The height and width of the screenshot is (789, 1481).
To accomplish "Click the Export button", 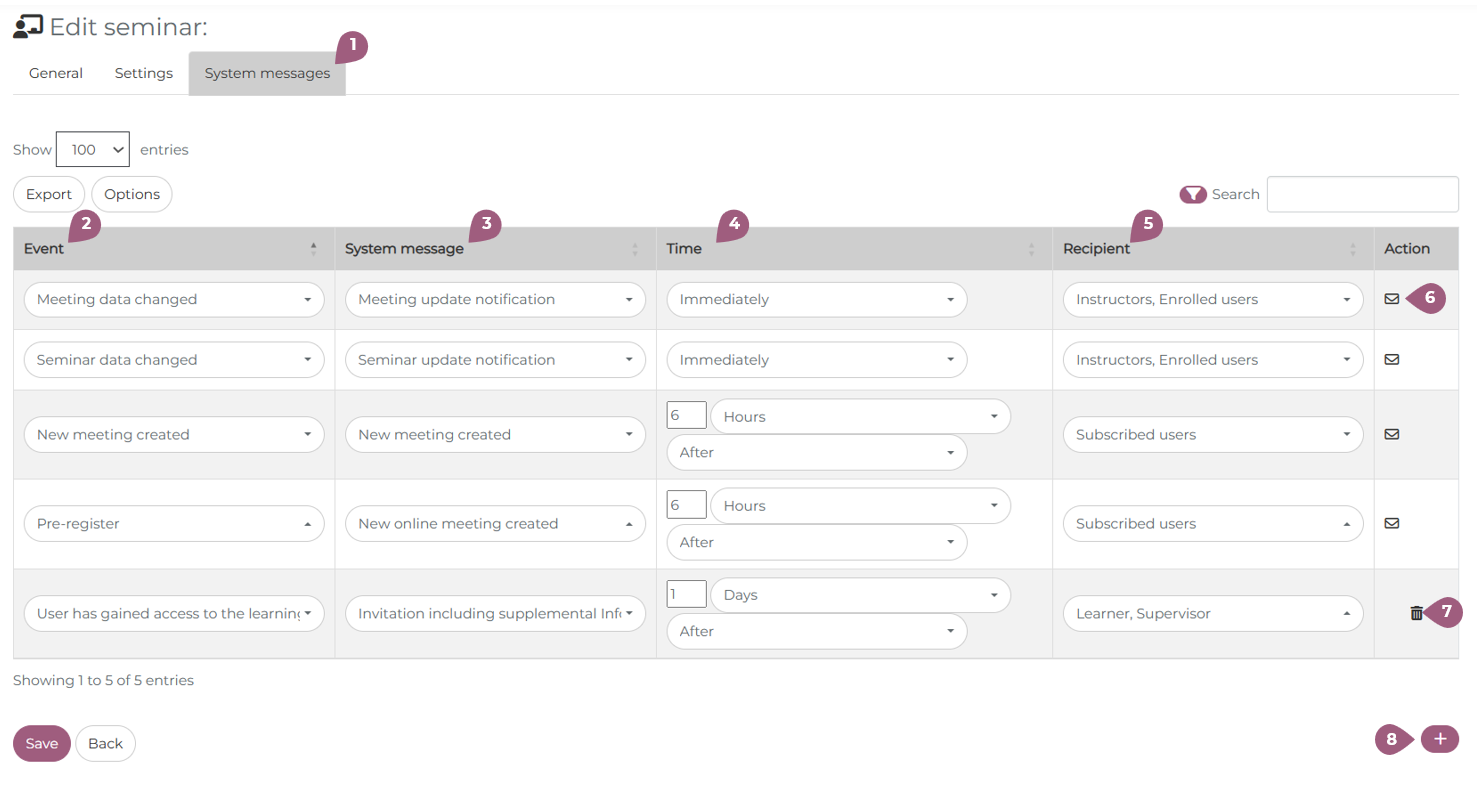I will coord(49,195).
